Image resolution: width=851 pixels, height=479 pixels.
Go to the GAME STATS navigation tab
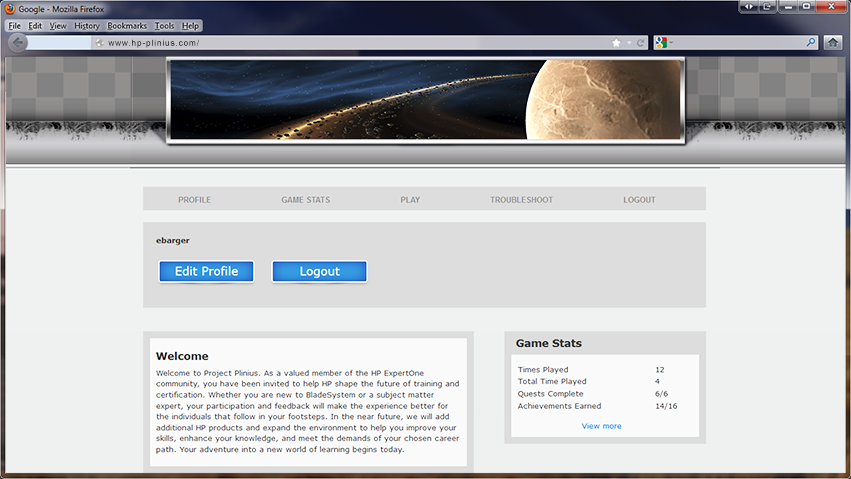pos(306,200)
